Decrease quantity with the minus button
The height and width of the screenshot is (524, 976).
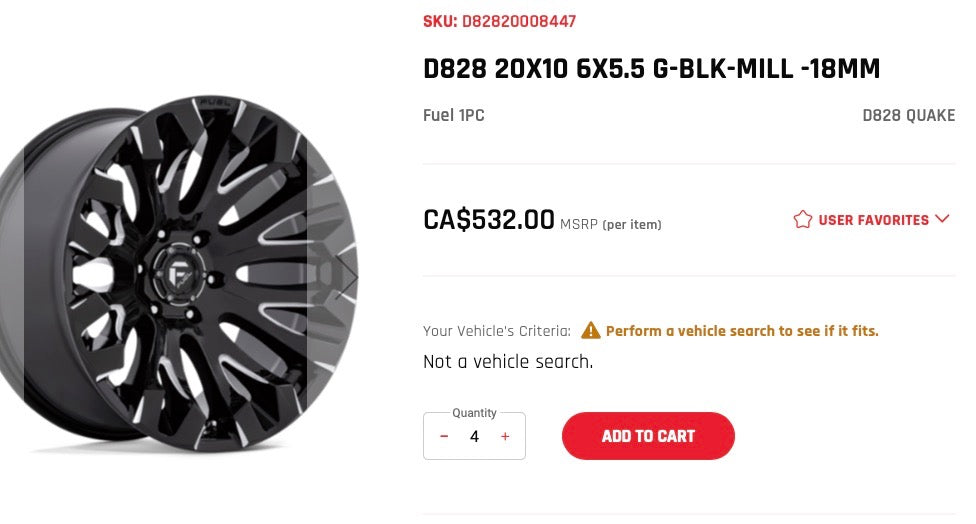tap(444, 437)
